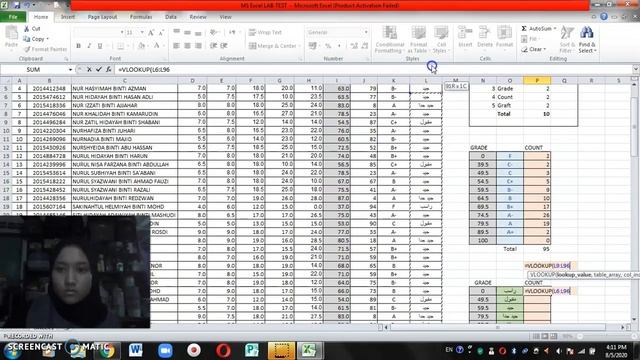Toggle Center text alignment
Screen dimensions: 640x360
click(x=187, y=46)
